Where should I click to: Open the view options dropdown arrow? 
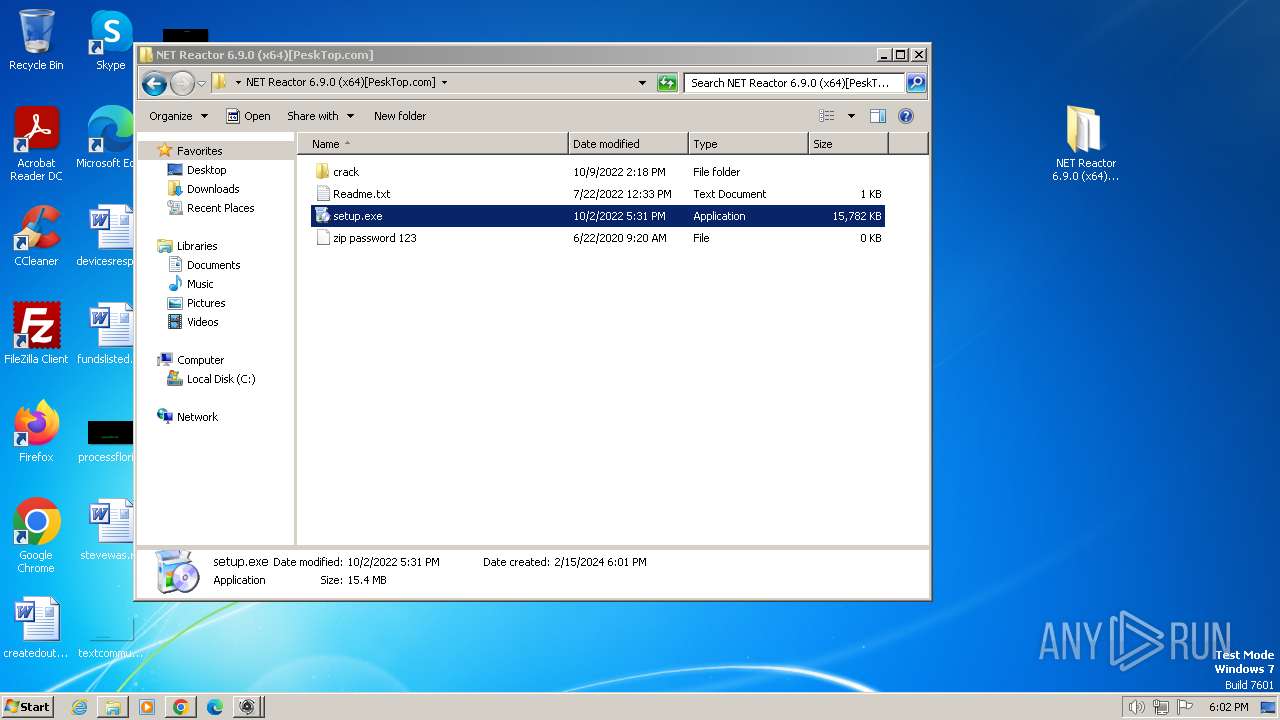pyautogui.click(x=851, y=116)
